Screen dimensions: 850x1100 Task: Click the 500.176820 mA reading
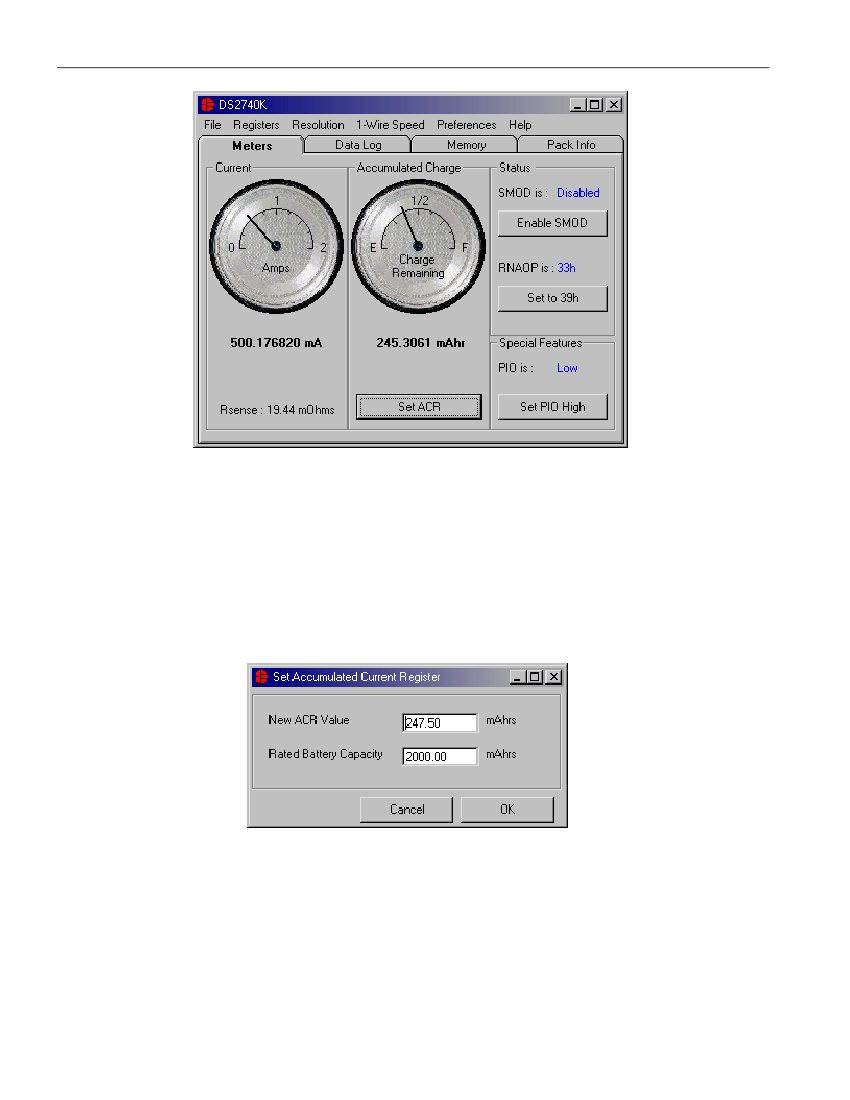[276, 343]
